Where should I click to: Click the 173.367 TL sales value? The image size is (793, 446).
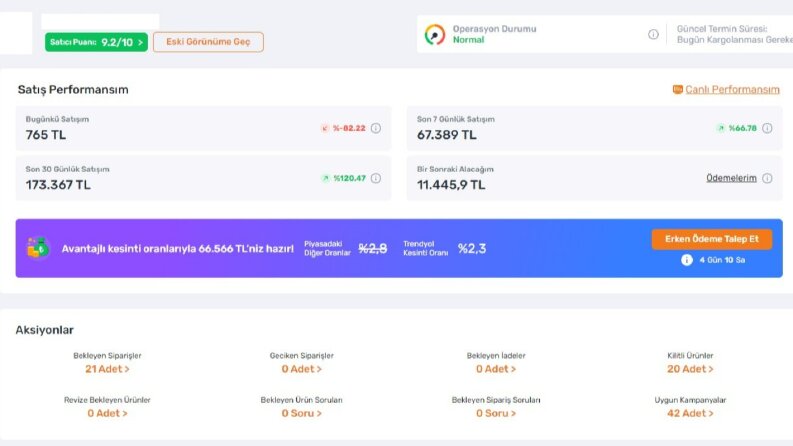58,185
